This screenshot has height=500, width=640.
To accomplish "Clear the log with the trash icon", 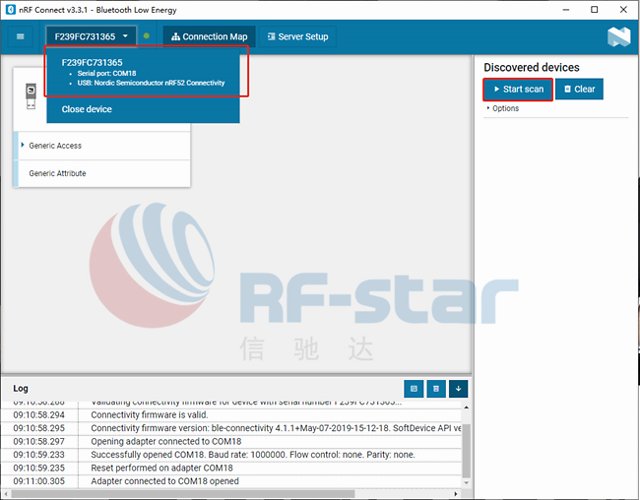I will coord(436,389).
